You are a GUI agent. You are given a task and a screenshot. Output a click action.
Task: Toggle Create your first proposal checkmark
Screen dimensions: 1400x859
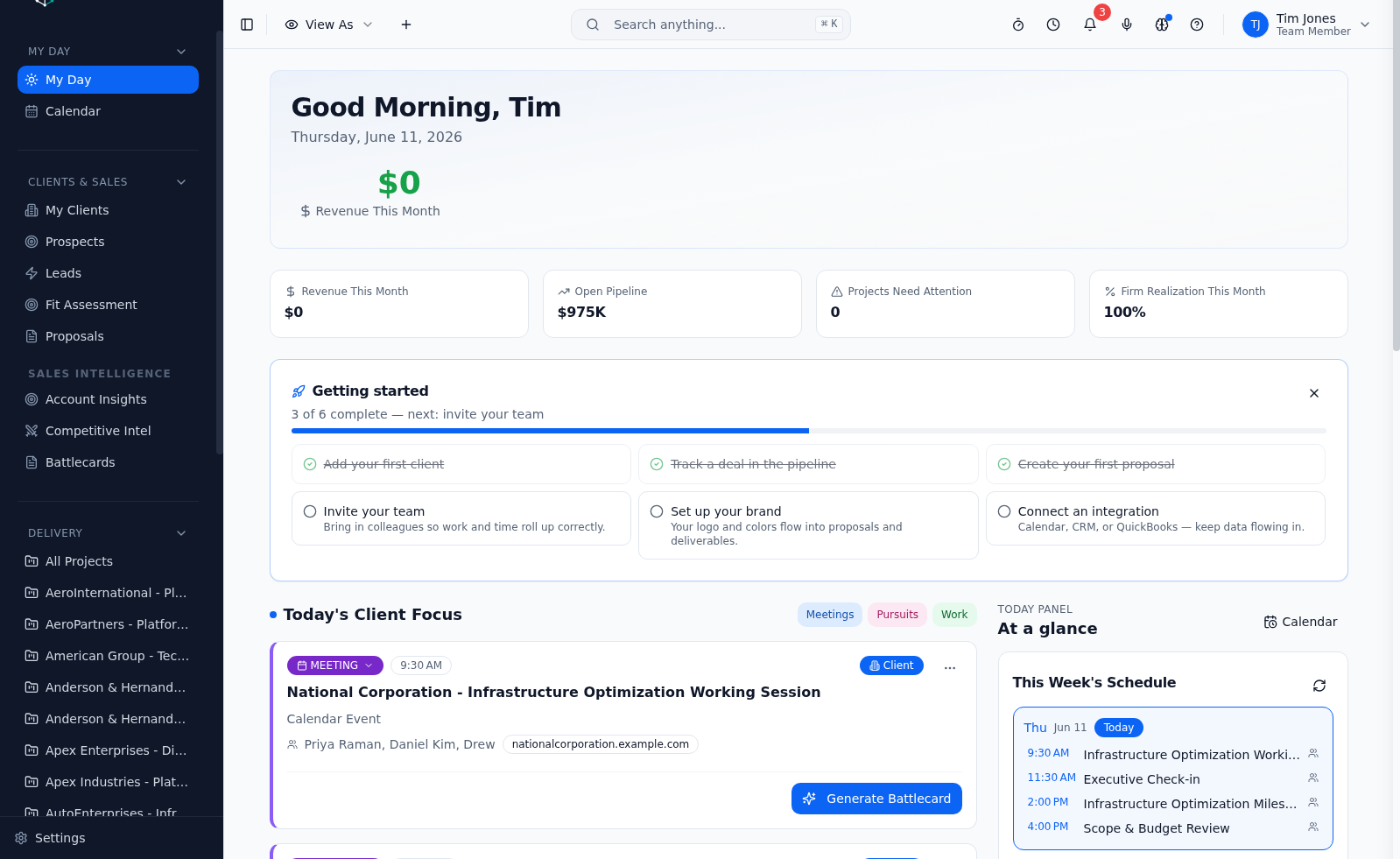tap(1004, 464)
